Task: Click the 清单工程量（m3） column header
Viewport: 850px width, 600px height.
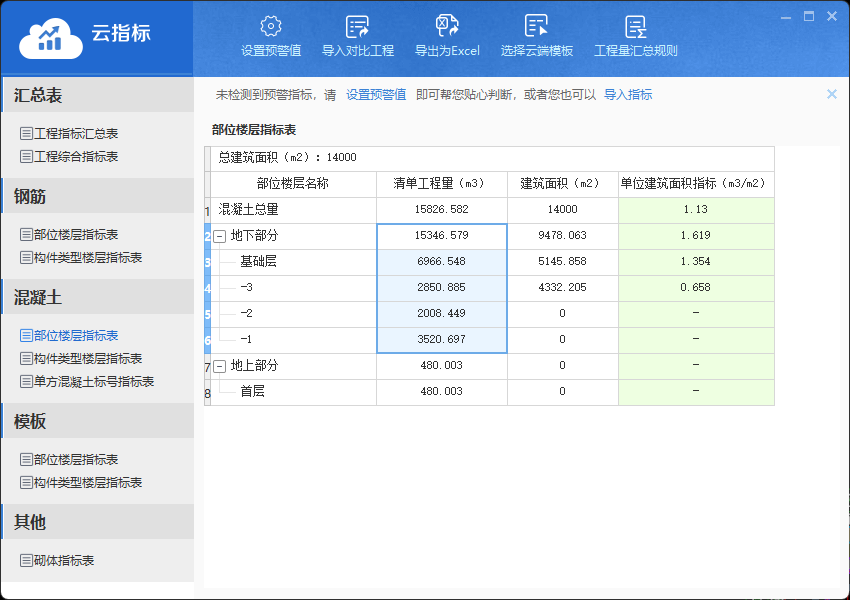Action: coord(442,184)
